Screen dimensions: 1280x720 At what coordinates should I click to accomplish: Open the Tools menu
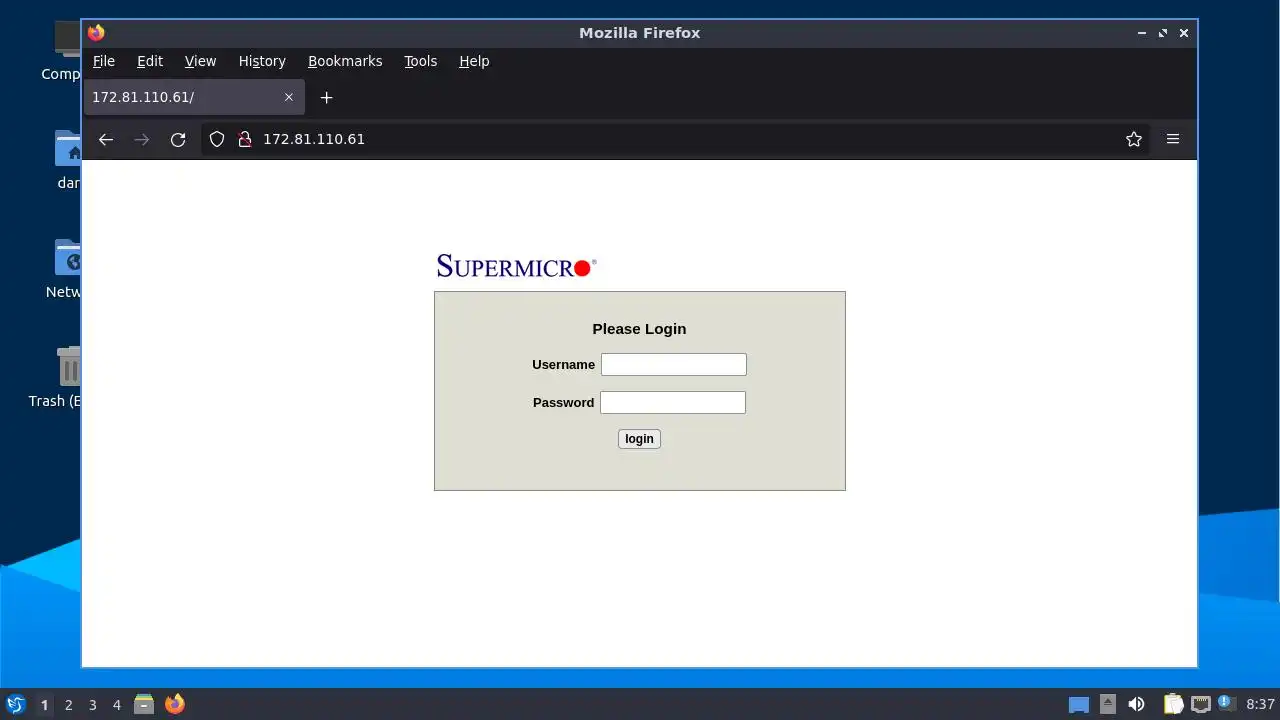(x=420, y=61)
